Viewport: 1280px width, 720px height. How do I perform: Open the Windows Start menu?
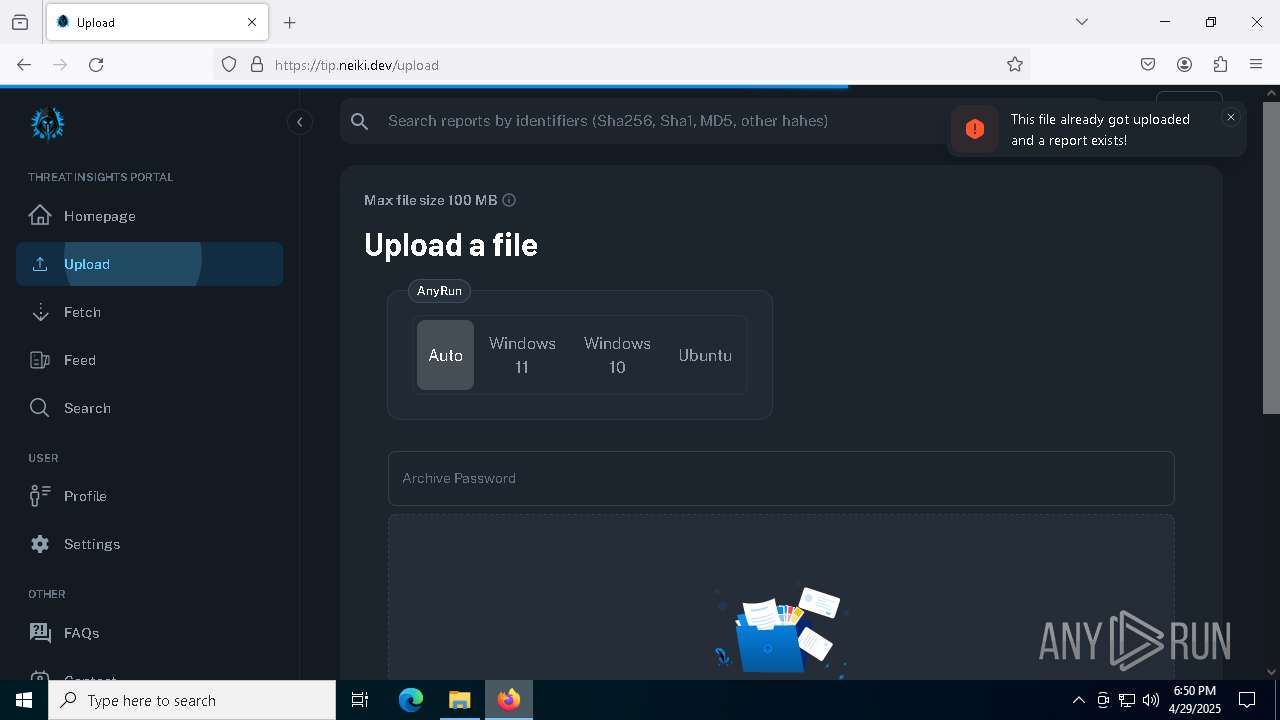pyautogui.click(x=24, y=700)
